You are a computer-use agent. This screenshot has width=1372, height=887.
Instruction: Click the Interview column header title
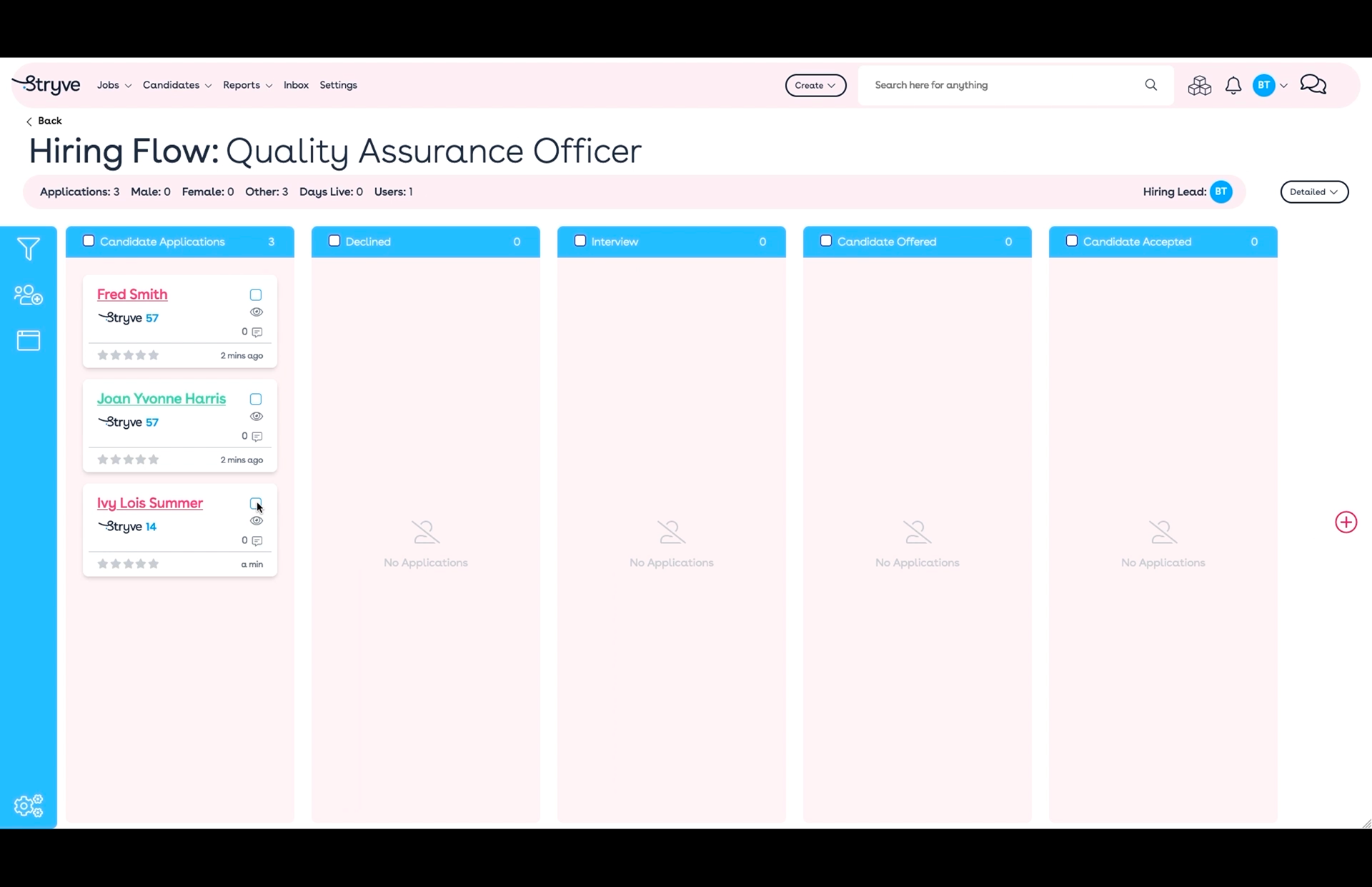pyautogui.click(x=615, y=242)
